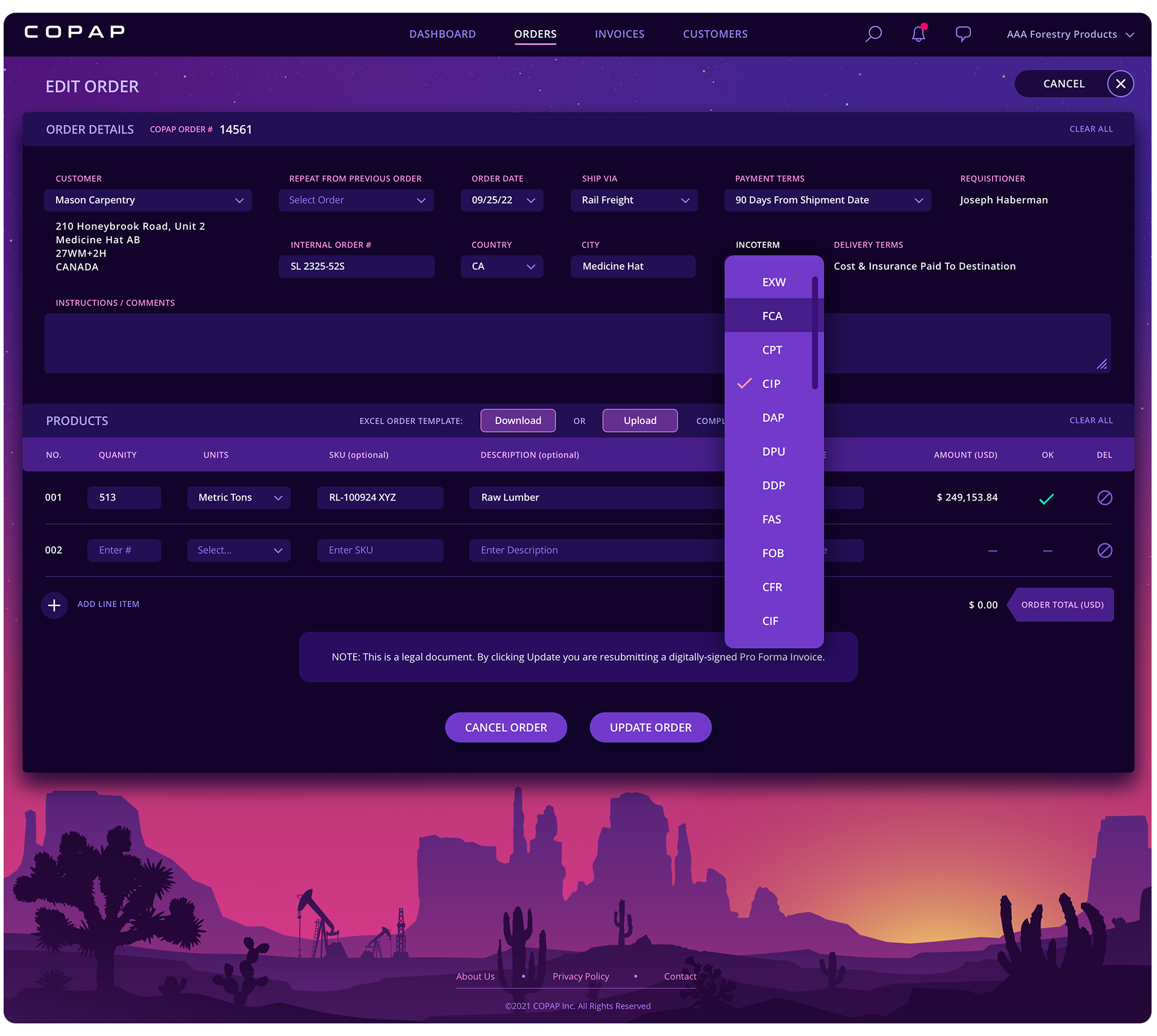Viewport: 1157px width, 1036px height.
Task: Click the plus icon to add line item
Action: 54,605
